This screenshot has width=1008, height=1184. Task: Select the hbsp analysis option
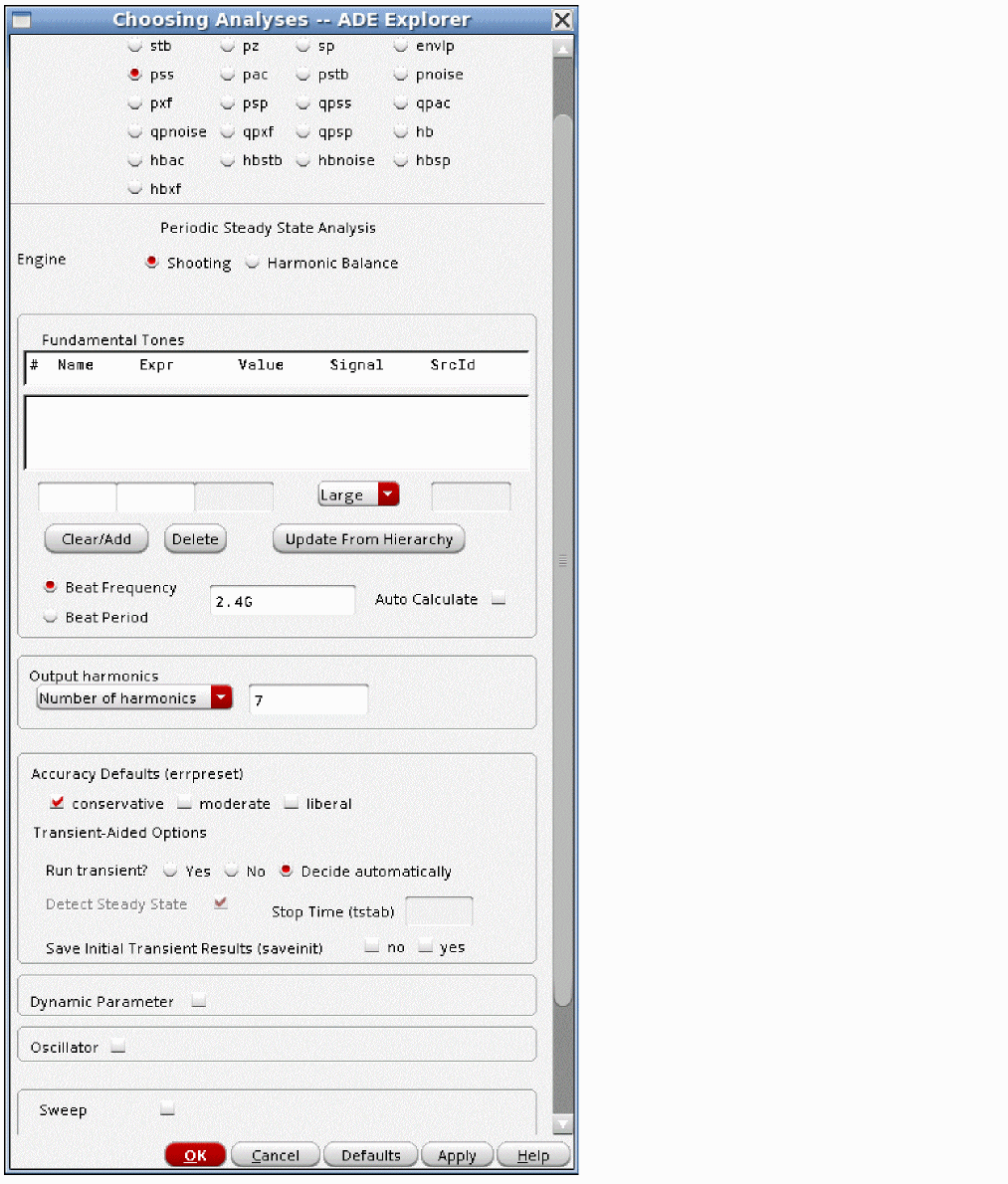click(x=401, y=160)
